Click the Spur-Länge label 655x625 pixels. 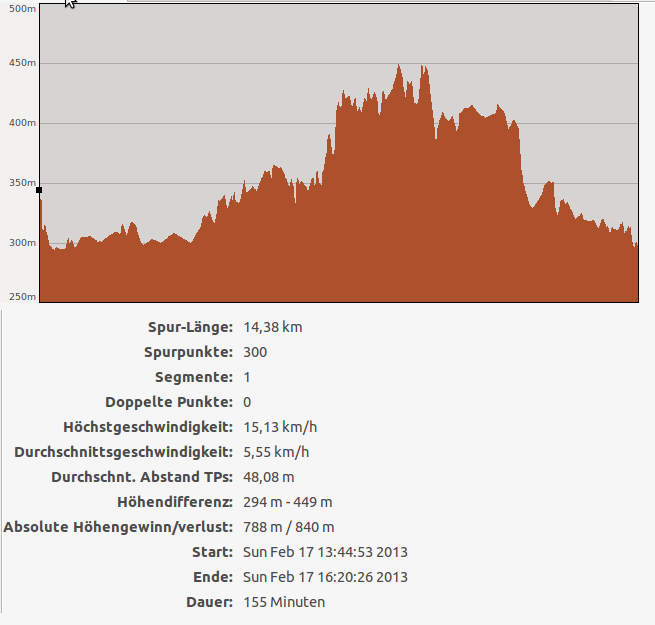190,327
